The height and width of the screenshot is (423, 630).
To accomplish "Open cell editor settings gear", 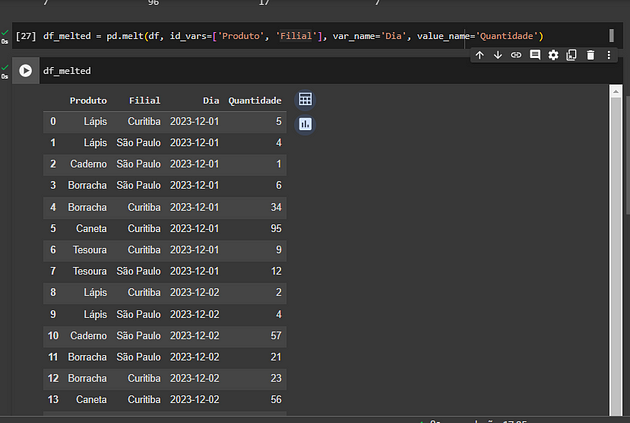I will (553, 55).
